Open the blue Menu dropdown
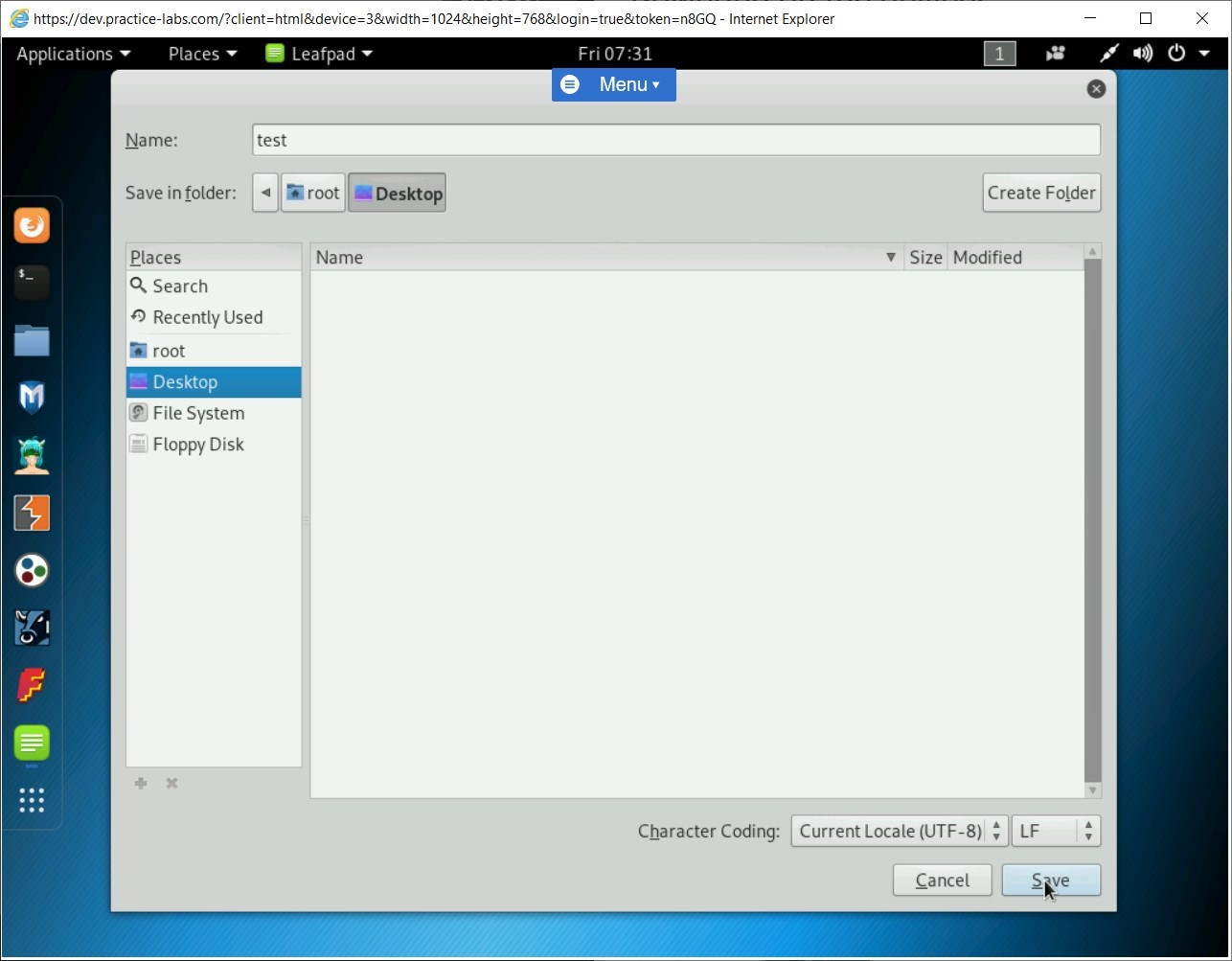 click(613, 84)
